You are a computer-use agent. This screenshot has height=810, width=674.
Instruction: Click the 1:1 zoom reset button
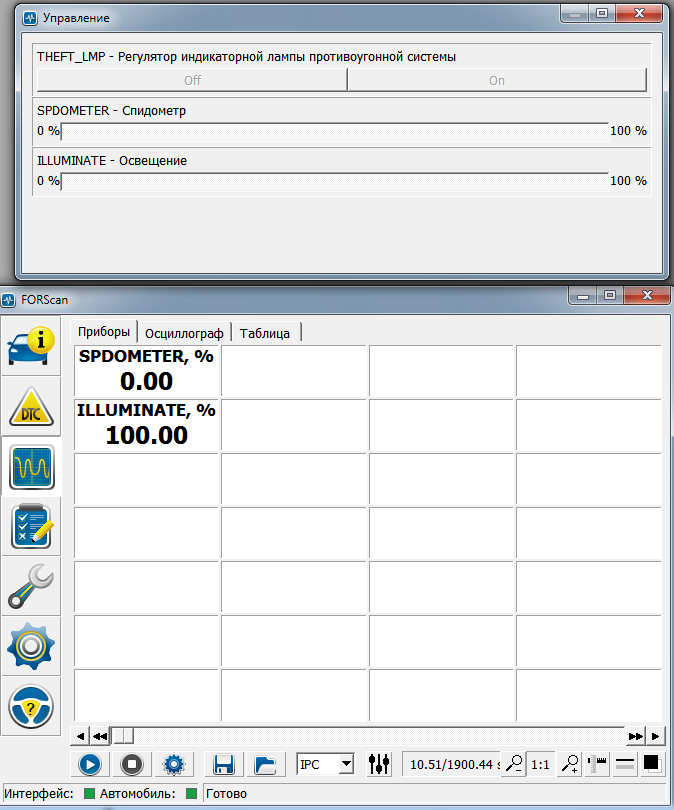click(540, 764)
